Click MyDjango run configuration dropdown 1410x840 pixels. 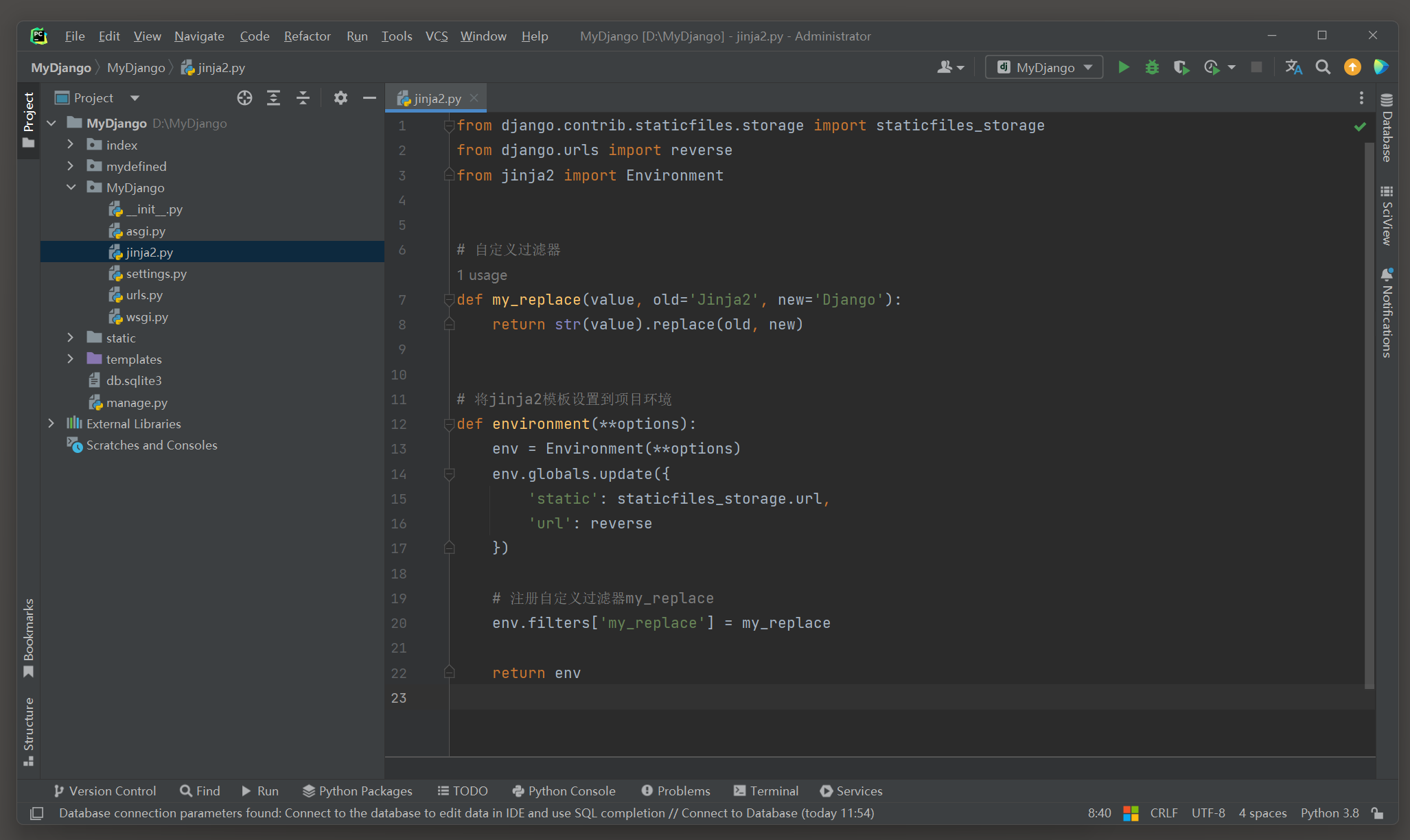[x=1044, y=67]
